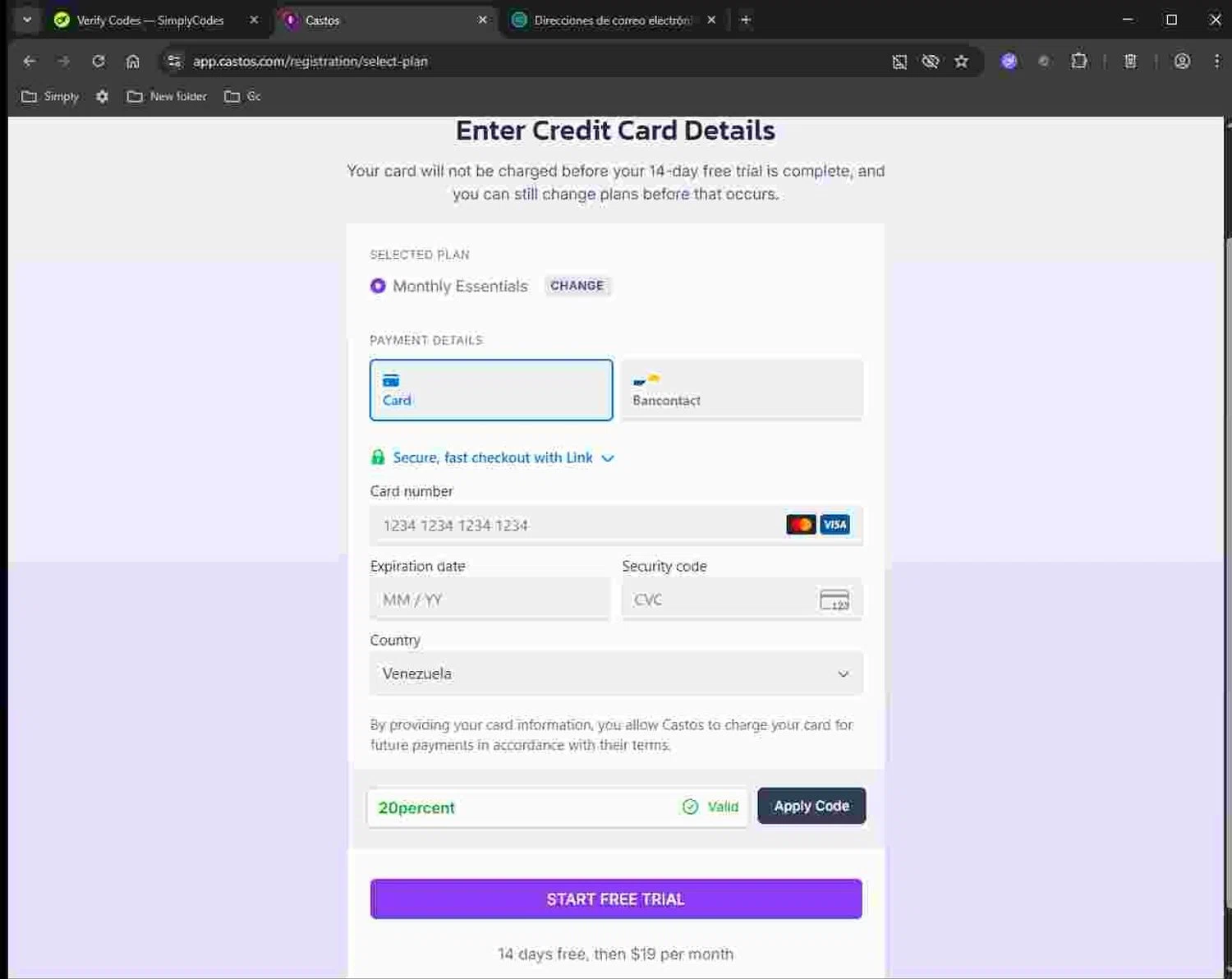Open the Country dropdown showing Venezuela

(616, 673)
